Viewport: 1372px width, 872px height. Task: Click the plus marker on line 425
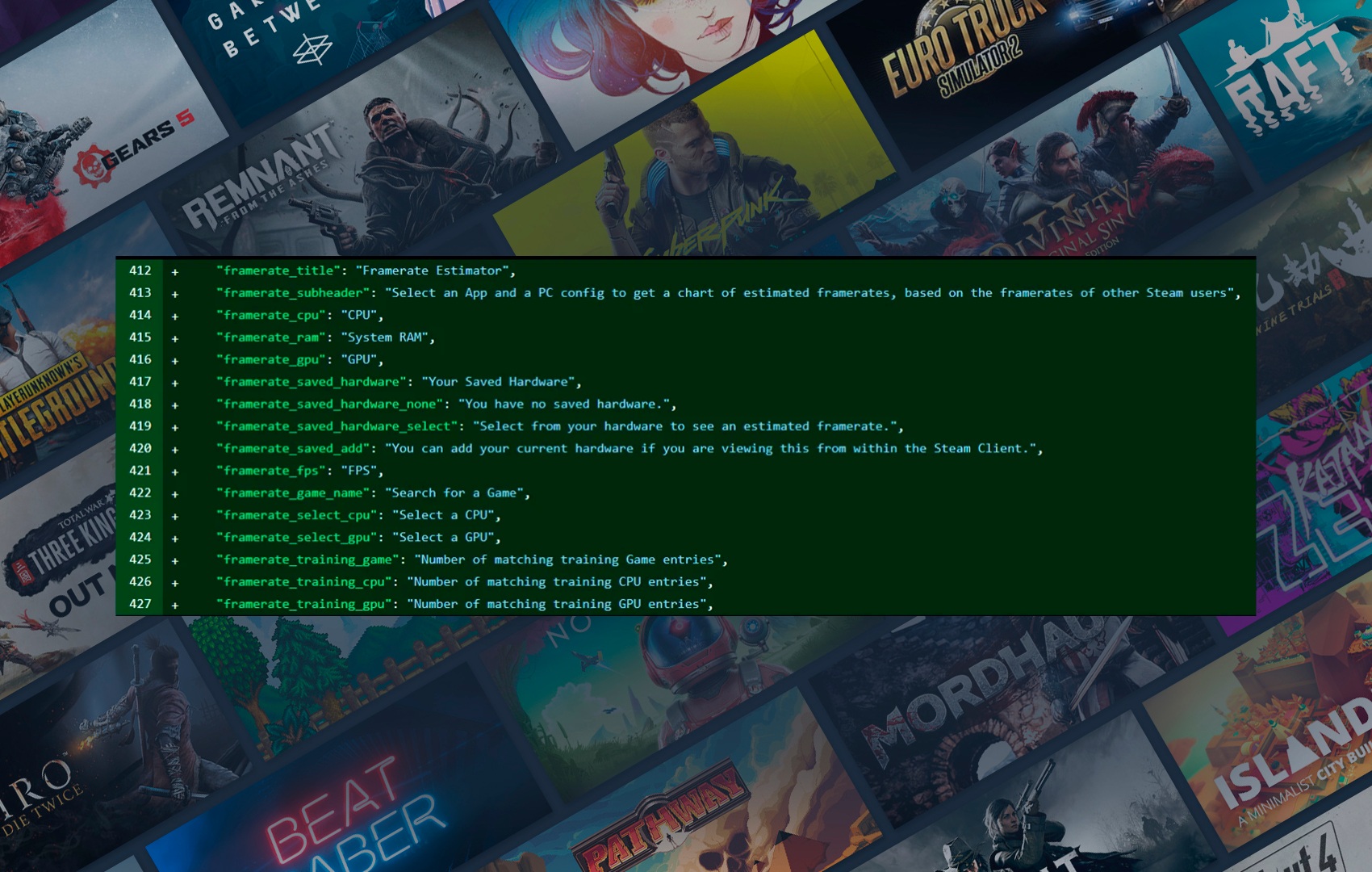pos(174,560)
